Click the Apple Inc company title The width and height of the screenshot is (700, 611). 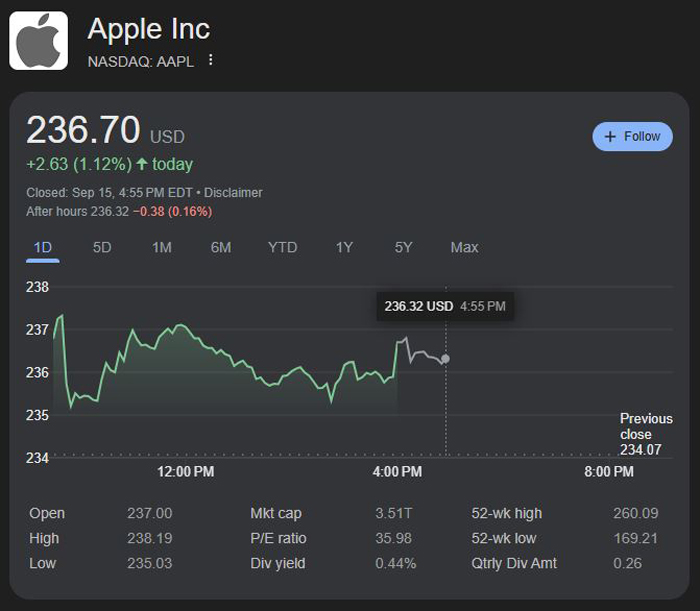click(149, 29)
